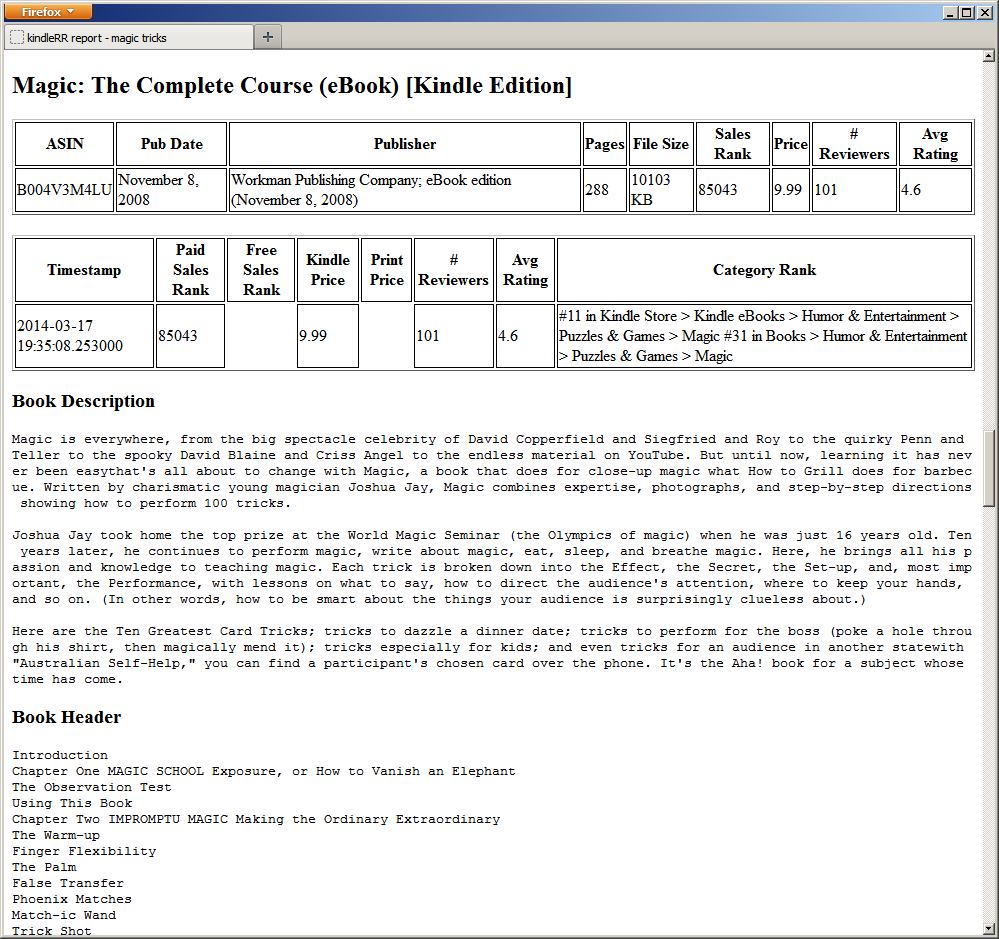Click the scrollbar up arrow
The image size is (999, 939).
point(989,56)
